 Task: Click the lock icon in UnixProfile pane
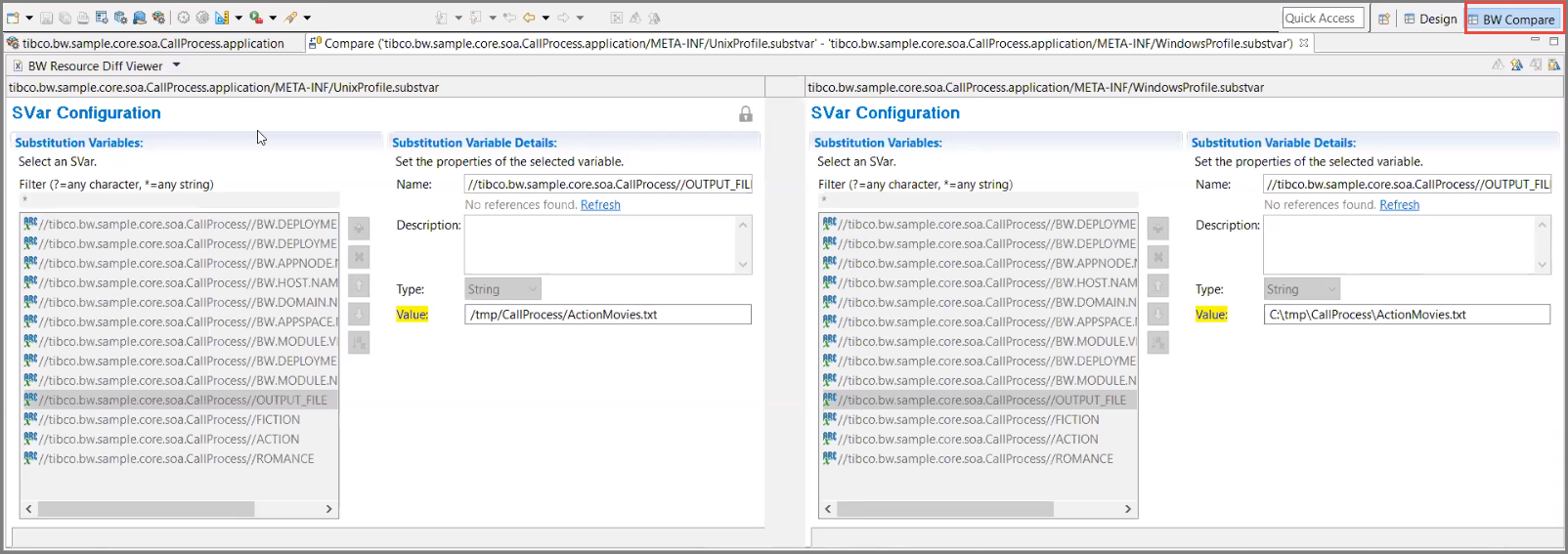[746, 114]
